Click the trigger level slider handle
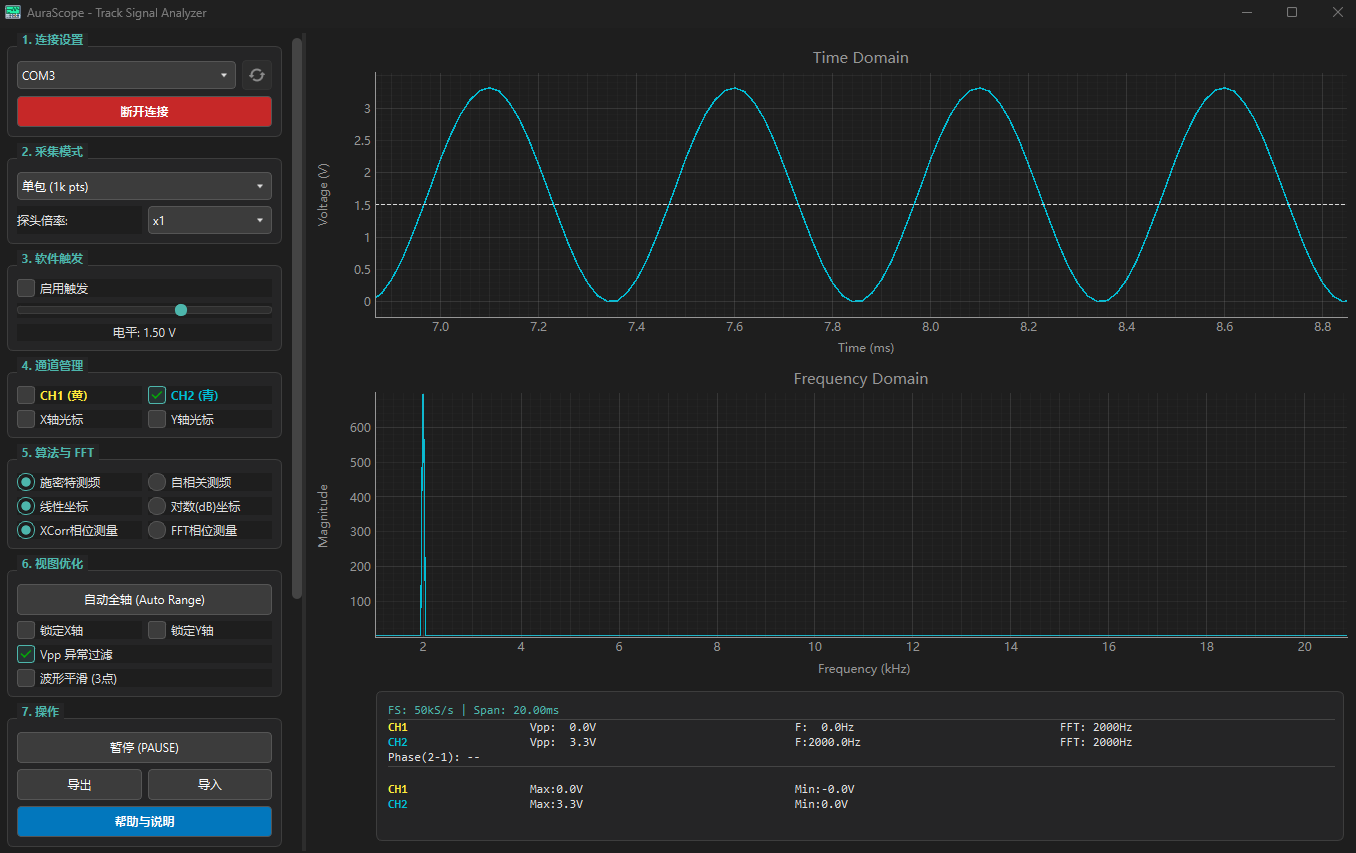The height and width of the screenshot is (853, 1356). pyautogui.click(x=181, y=310)
